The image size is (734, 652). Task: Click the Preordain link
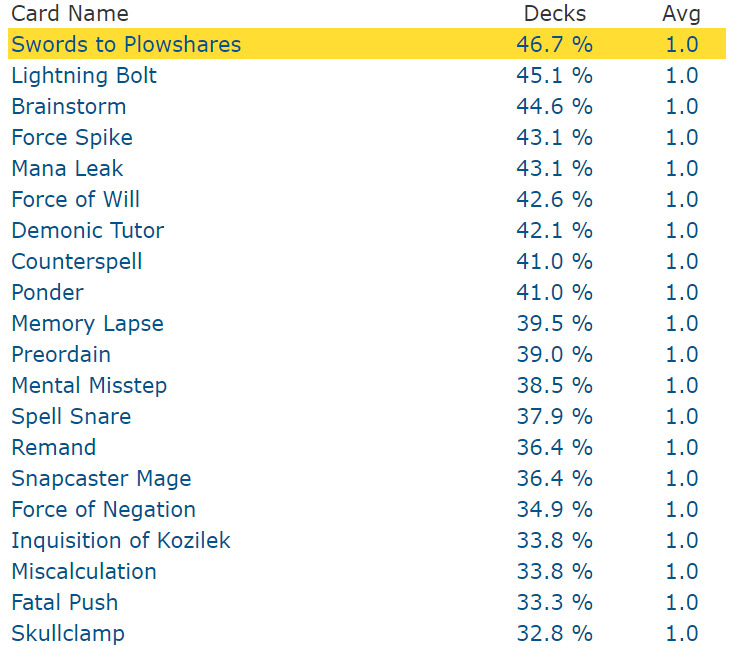pyautogui.click(x=61, y=354)
